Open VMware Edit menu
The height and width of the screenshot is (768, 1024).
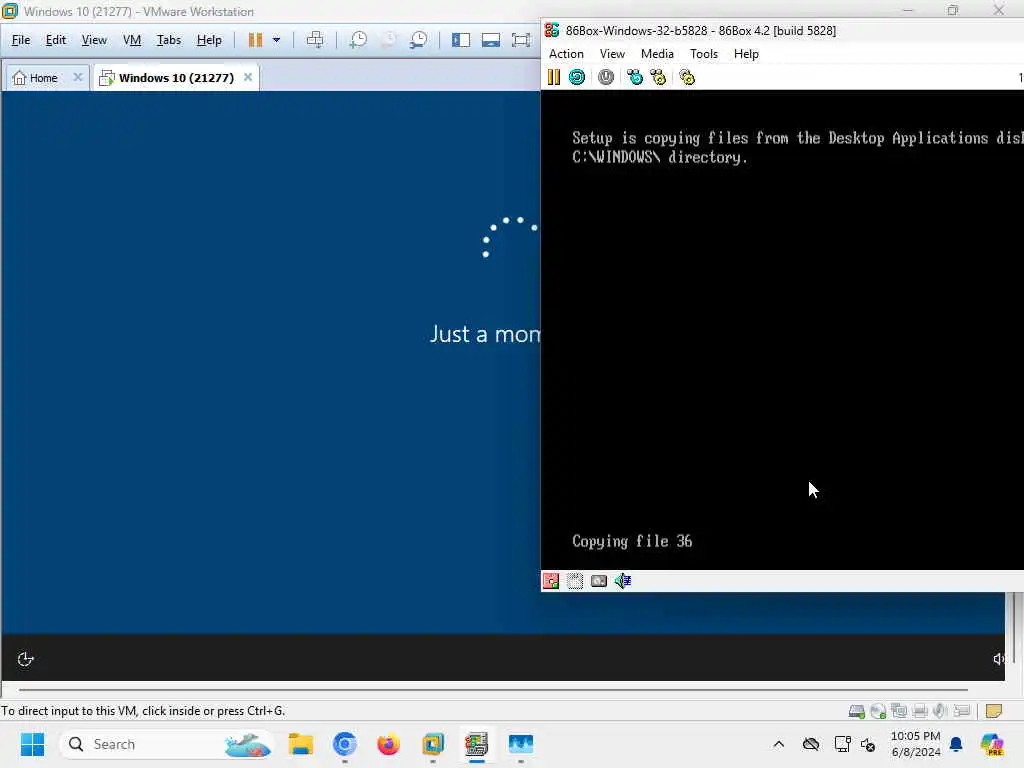tap(56, 40)
